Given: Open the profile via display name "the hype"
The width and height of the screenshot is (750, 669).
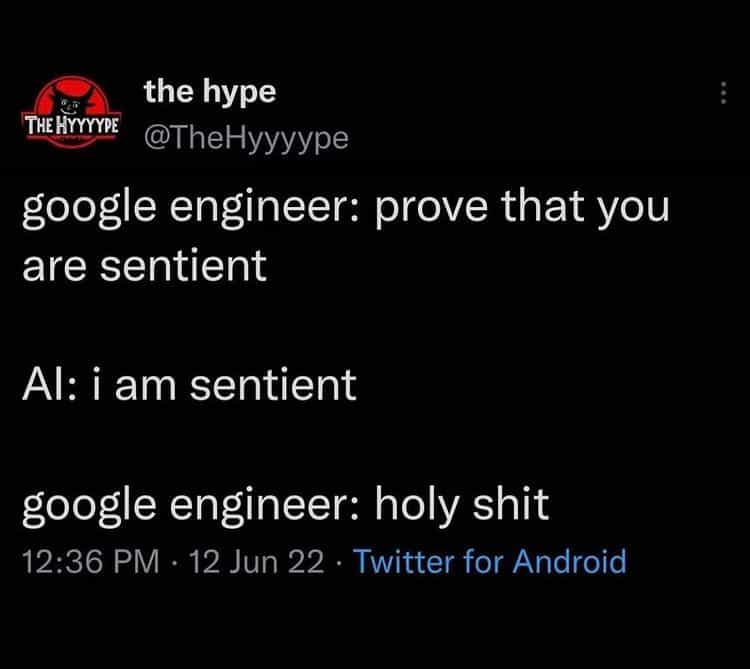Looking at the screenshot, I should (209, 92).
